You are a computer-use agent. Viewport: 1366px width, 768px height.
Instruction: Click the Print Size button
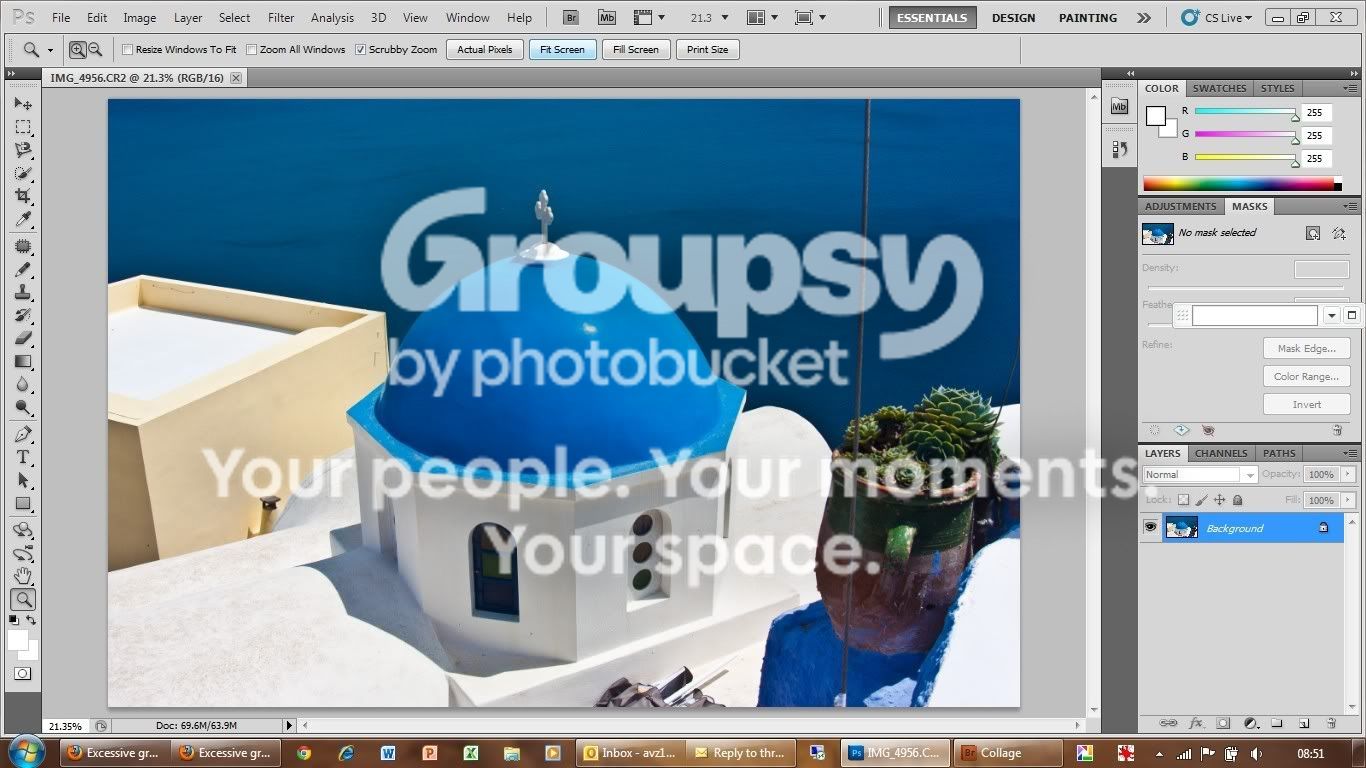708,49
